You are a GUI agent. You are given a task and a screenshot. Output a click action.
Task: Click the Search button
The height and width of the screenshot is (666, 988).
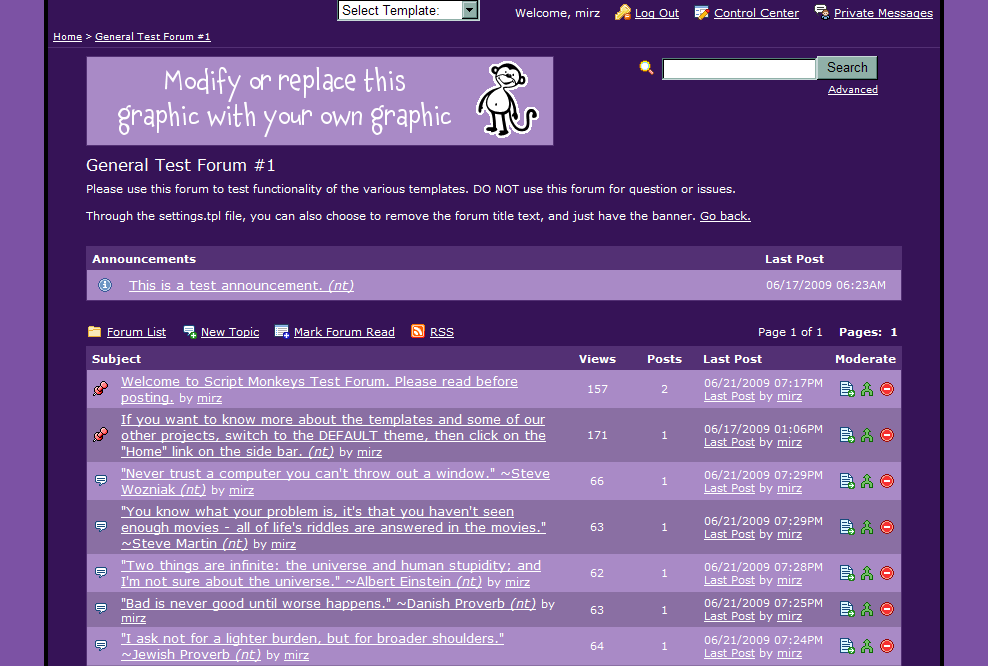click(847, 67)
